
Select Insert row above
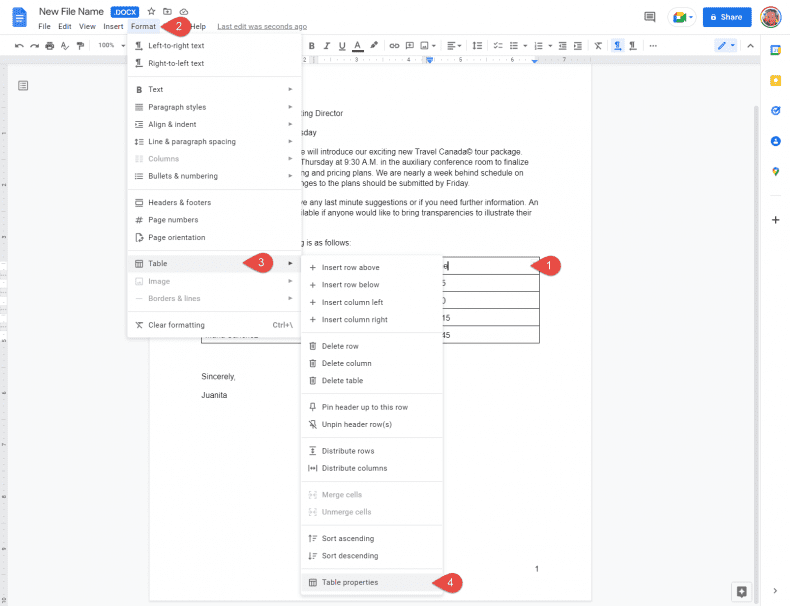tap(350, 267)
